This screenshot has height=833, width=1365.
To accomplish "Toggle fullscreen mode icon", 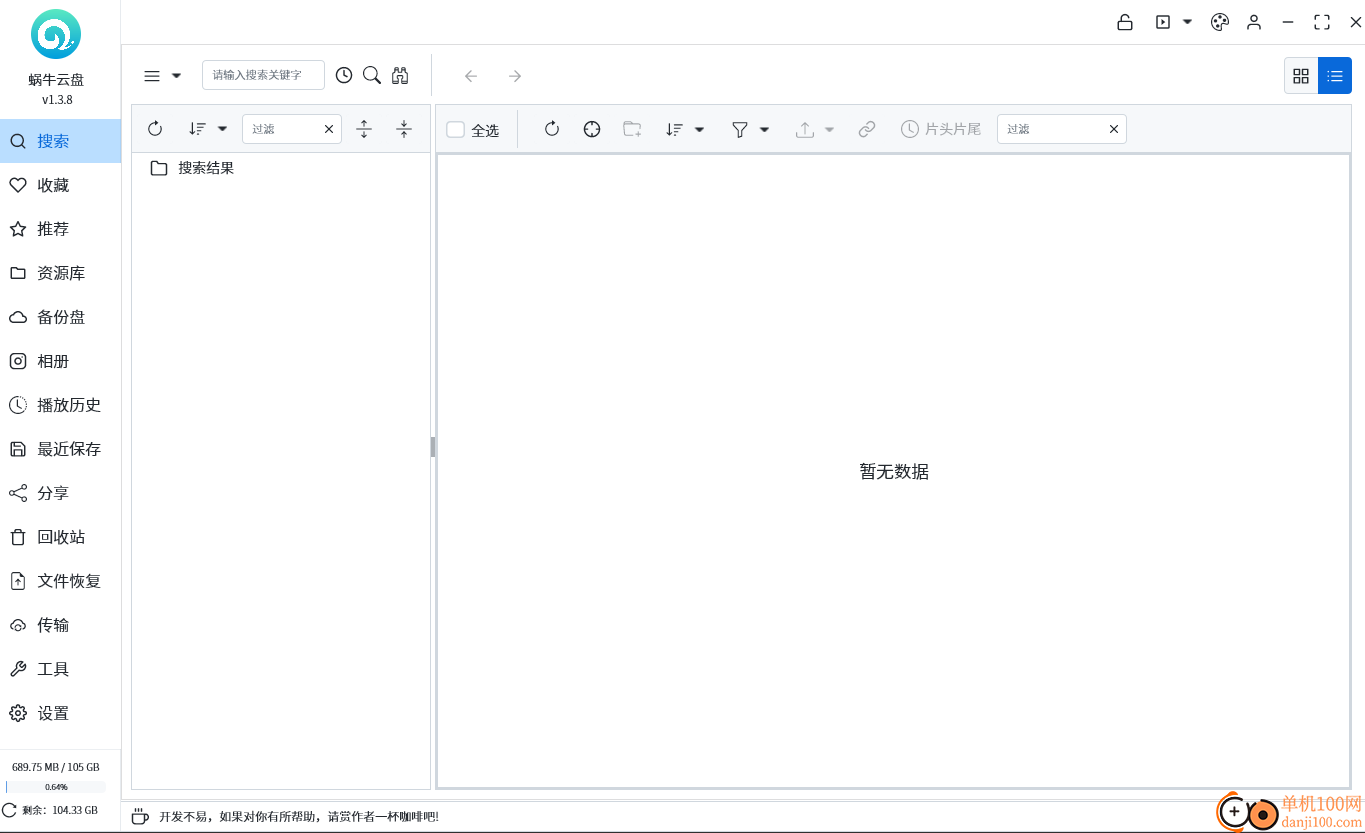I will coord(1322,22).
